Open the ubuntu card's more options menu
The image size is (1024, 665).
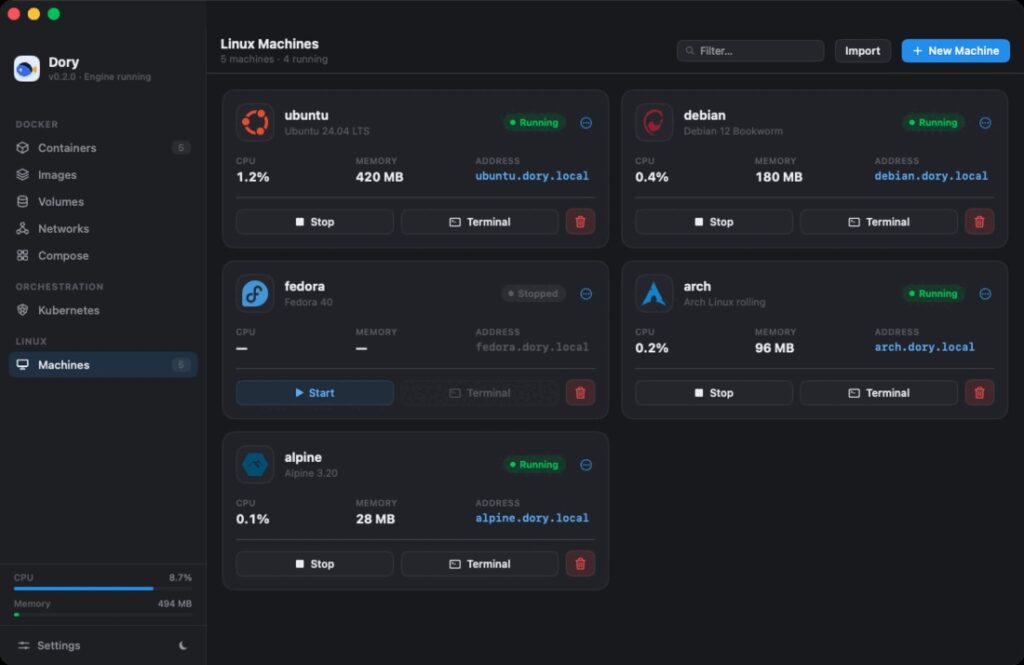point(586,123)
